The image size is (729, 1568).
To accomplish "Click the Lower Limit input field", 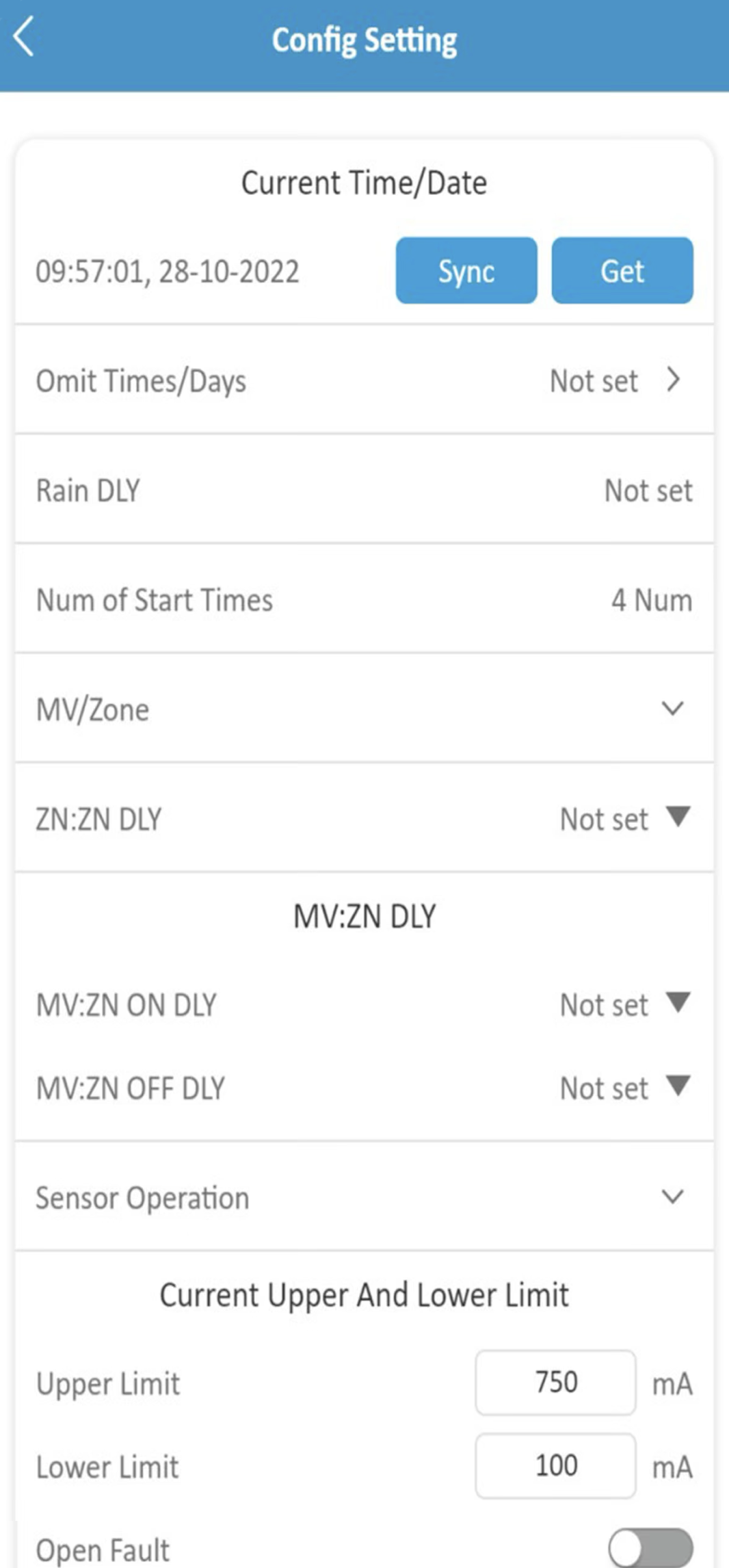I will point(555,1466).
